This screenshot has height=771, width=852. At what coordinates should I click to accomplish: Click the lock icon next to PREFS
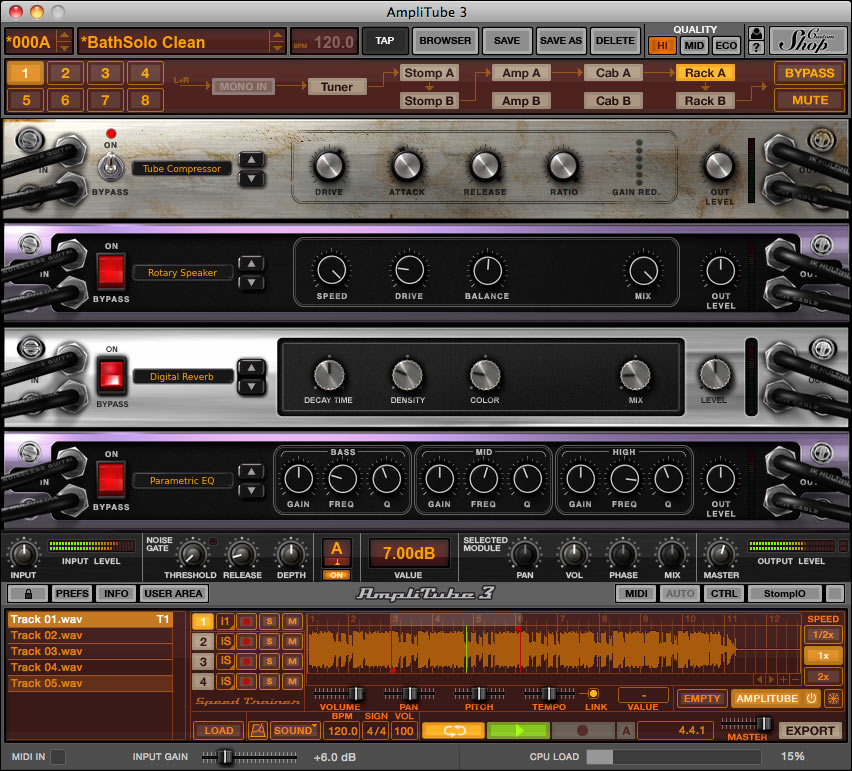click(x=28, y=593)
